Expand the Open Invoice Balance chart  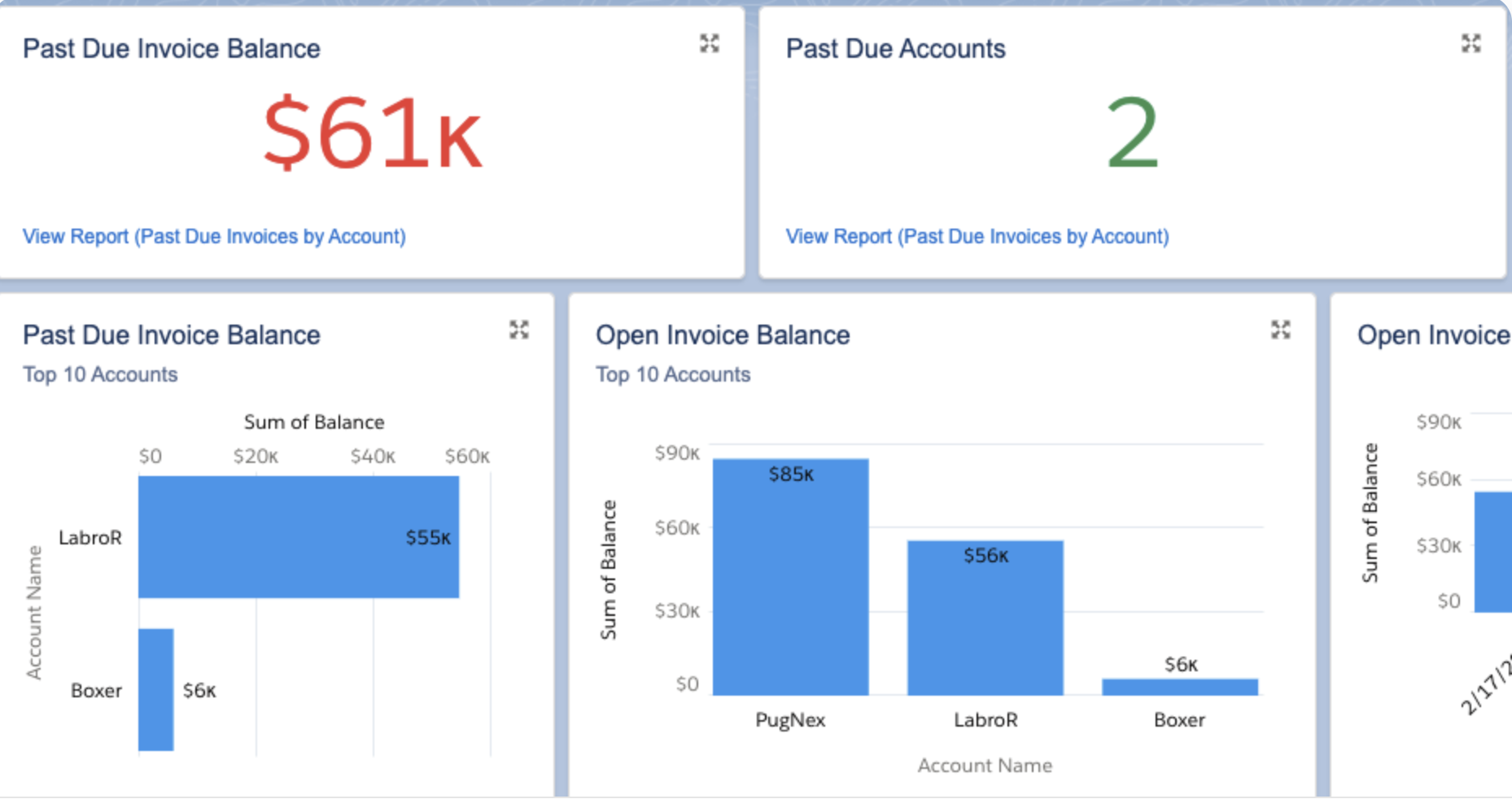click(1281, 330)
